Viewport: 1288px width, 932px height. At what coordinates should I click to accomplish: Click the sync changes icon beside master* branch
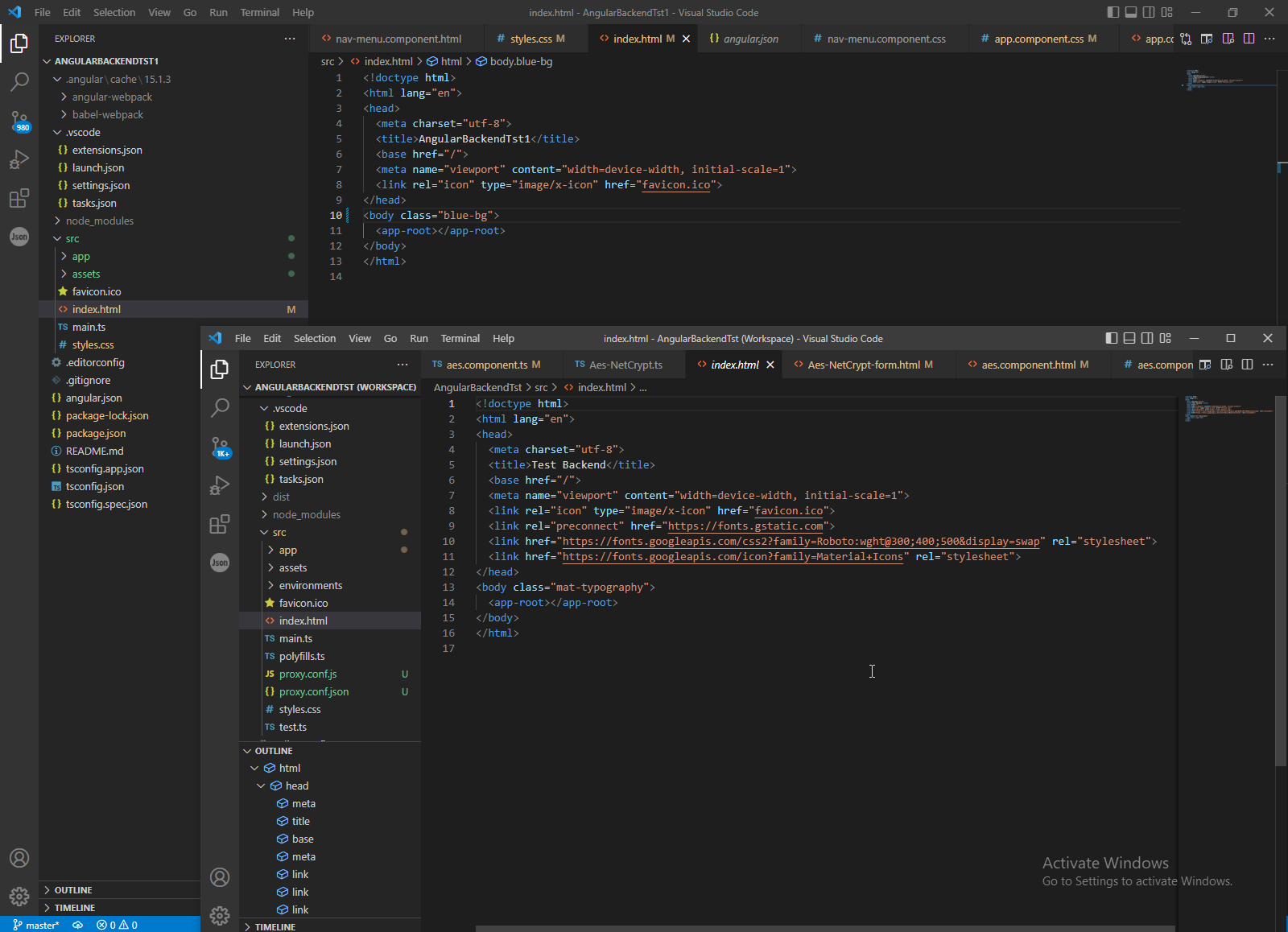tap(78, 925)
